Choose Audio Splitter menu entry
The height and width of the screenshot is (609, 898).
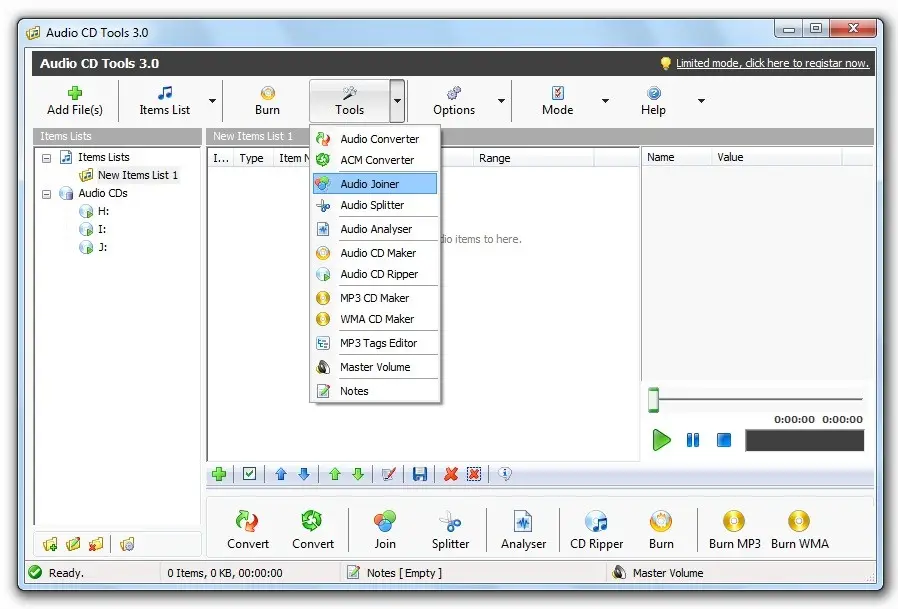pyautogui.click(x=375, y=205)
